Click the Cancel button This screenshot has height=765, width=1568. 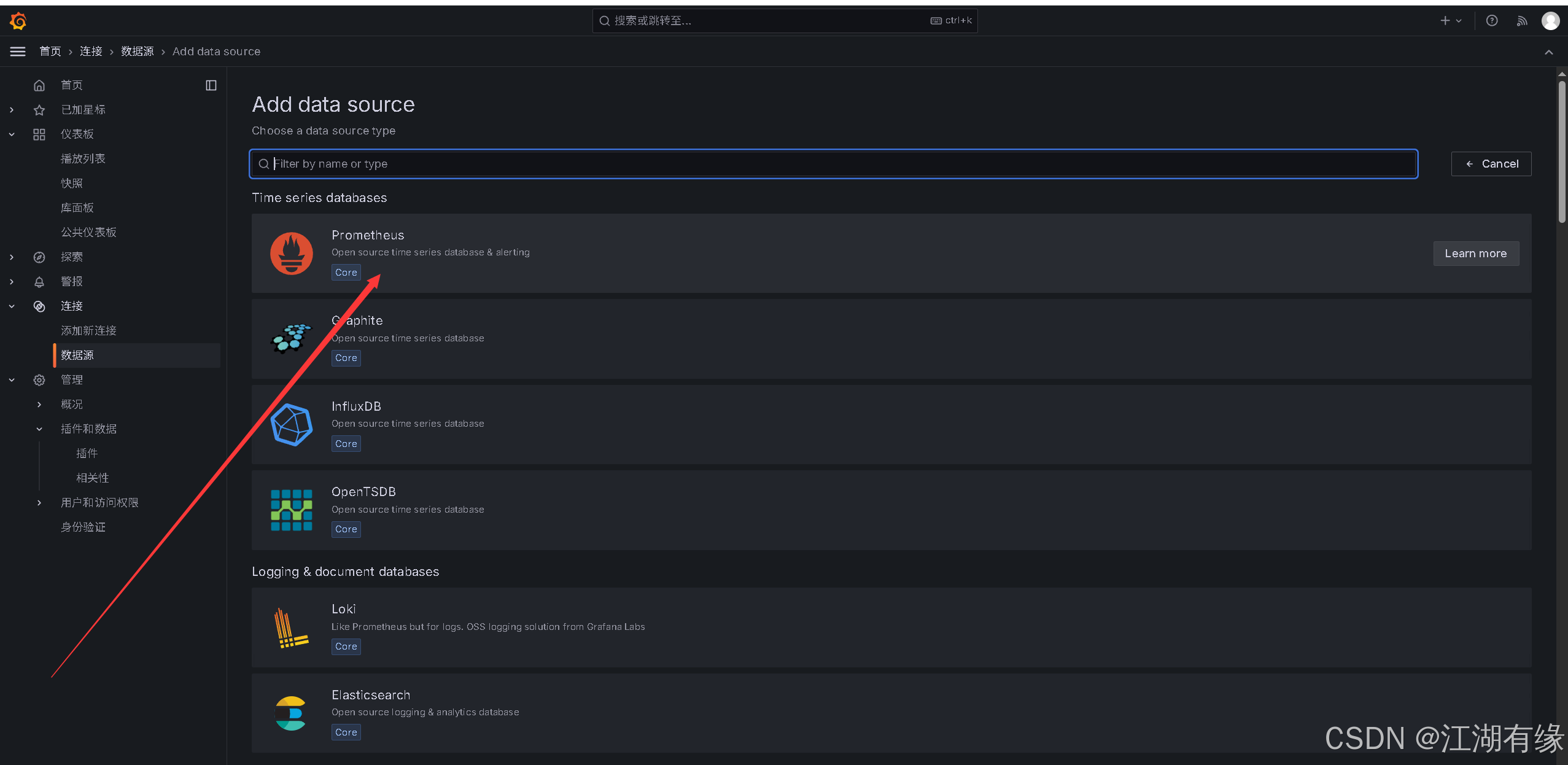point(1491,164)
